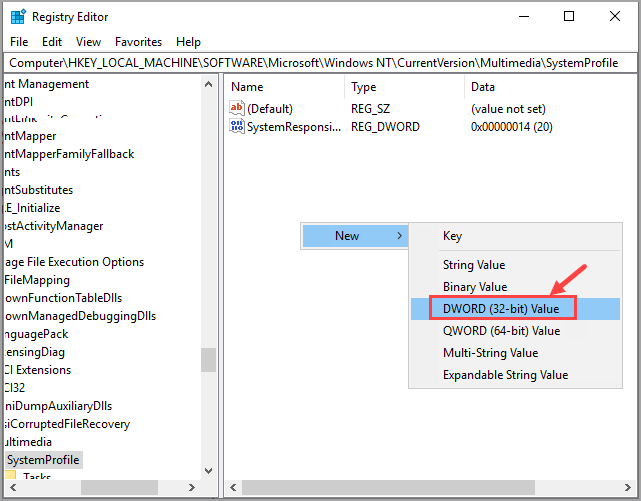This screenshot has height=501, width=641.
Task: Select the FontDPI key
Action: (19, 101)
